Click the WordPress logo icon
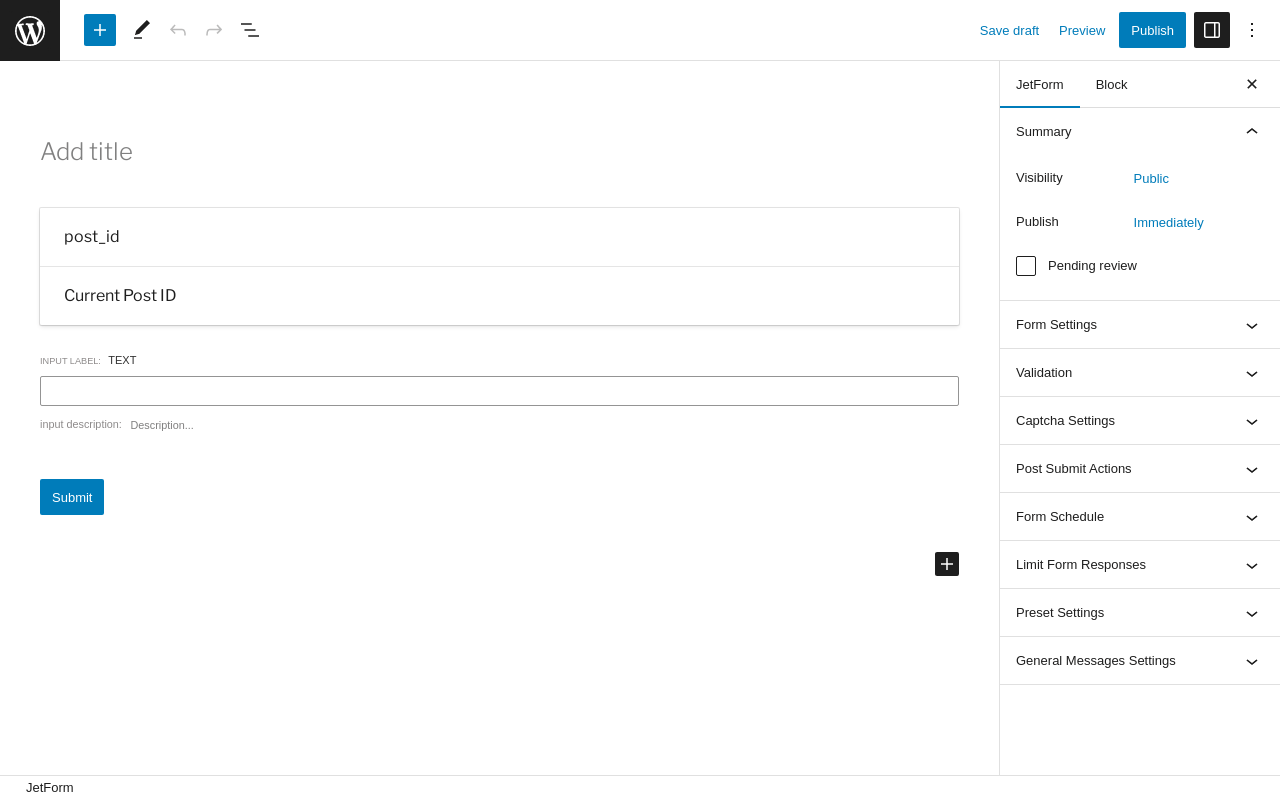Screen dimensions: 1280x800 [x=30, y=30]
